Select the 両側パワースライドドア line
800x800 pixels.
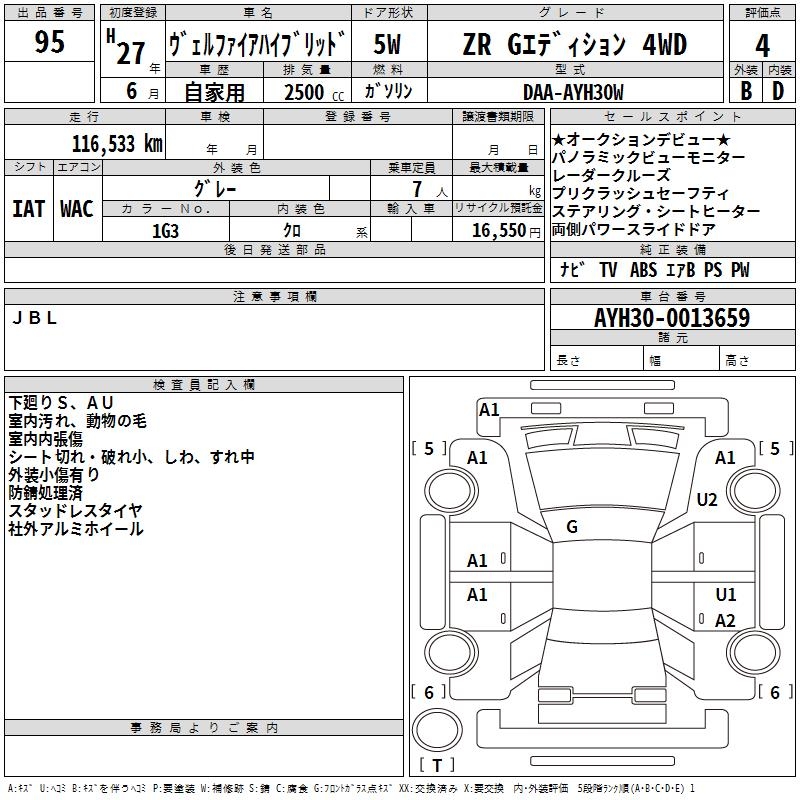pyautogui.click(x=633, y=229)
